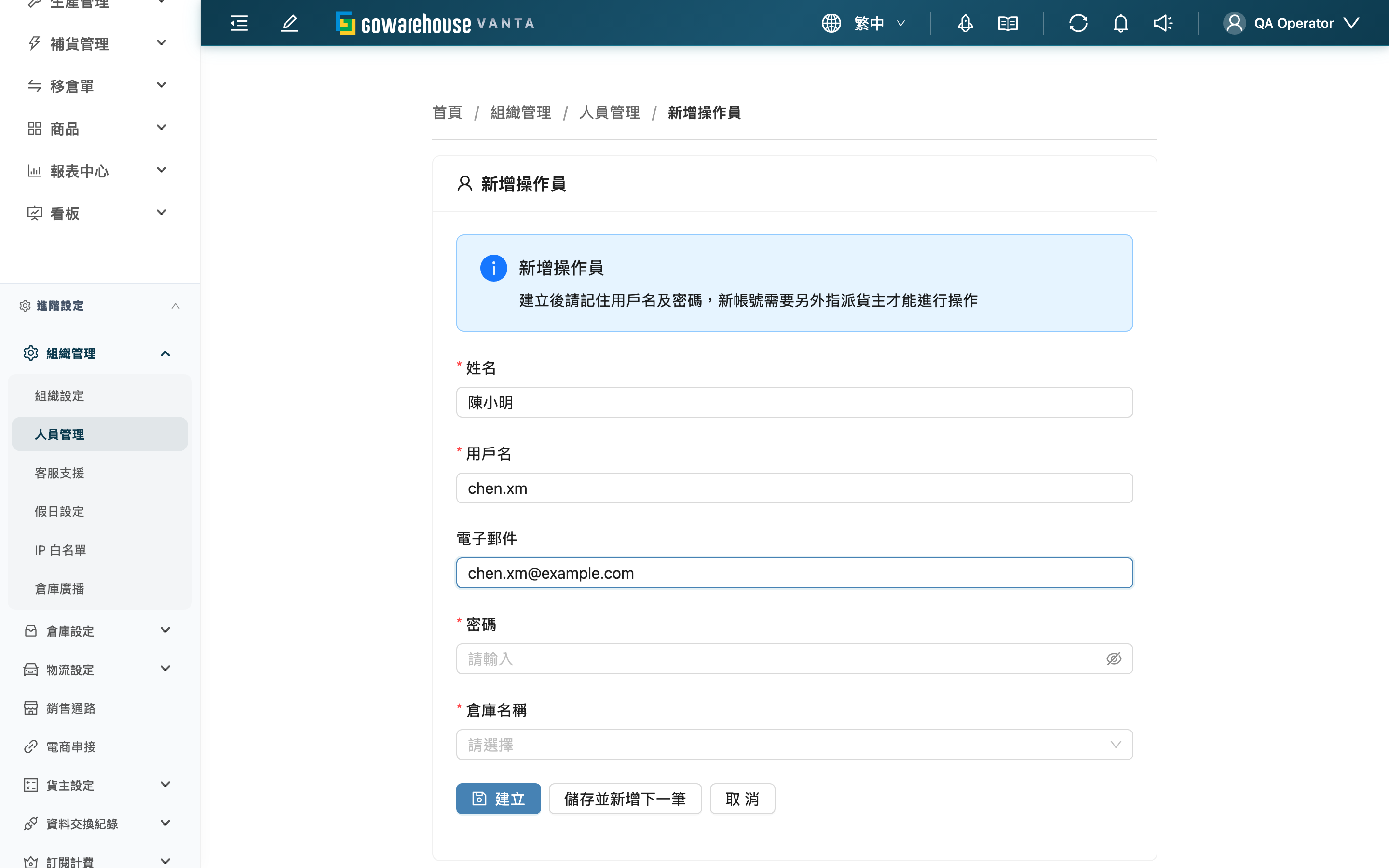The width and height of the screenshot is (1389, 868).
Task: Open the book documentation icon
Action: pyautogui.click(x=1008, y=23)
